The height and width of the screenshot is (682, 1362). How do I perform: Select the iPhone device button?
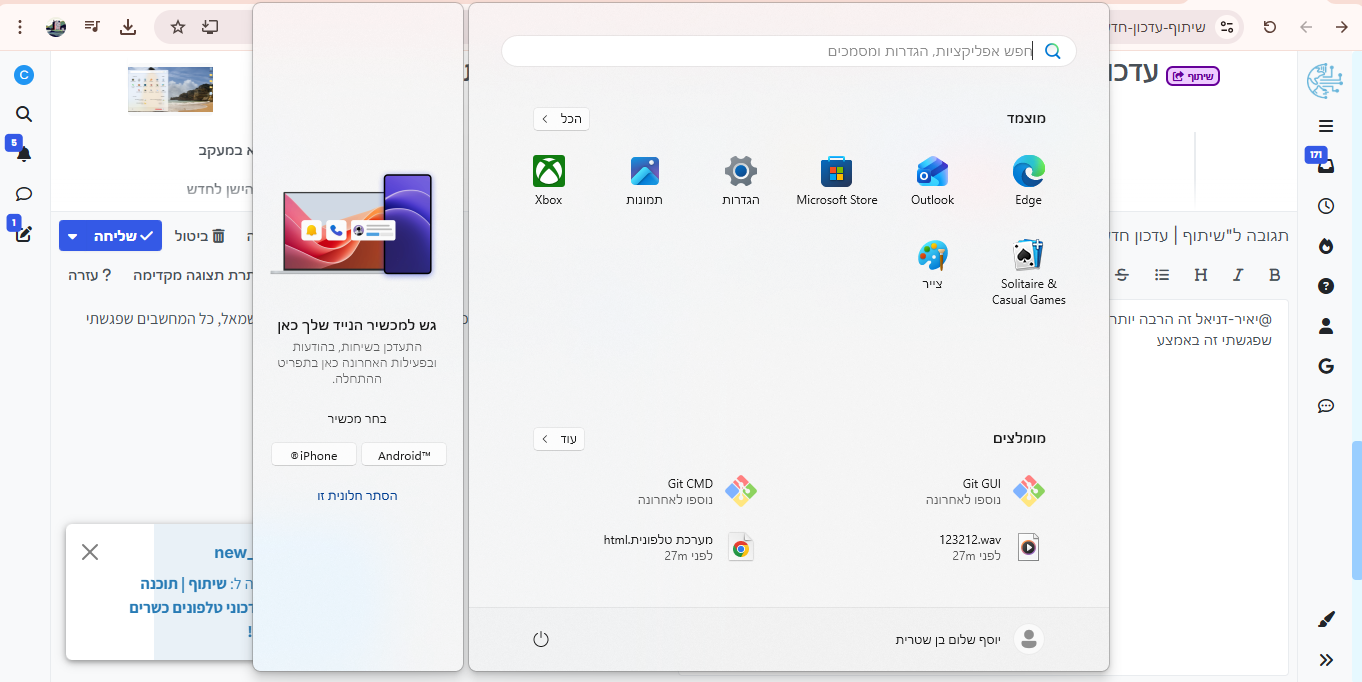point(314,455)
